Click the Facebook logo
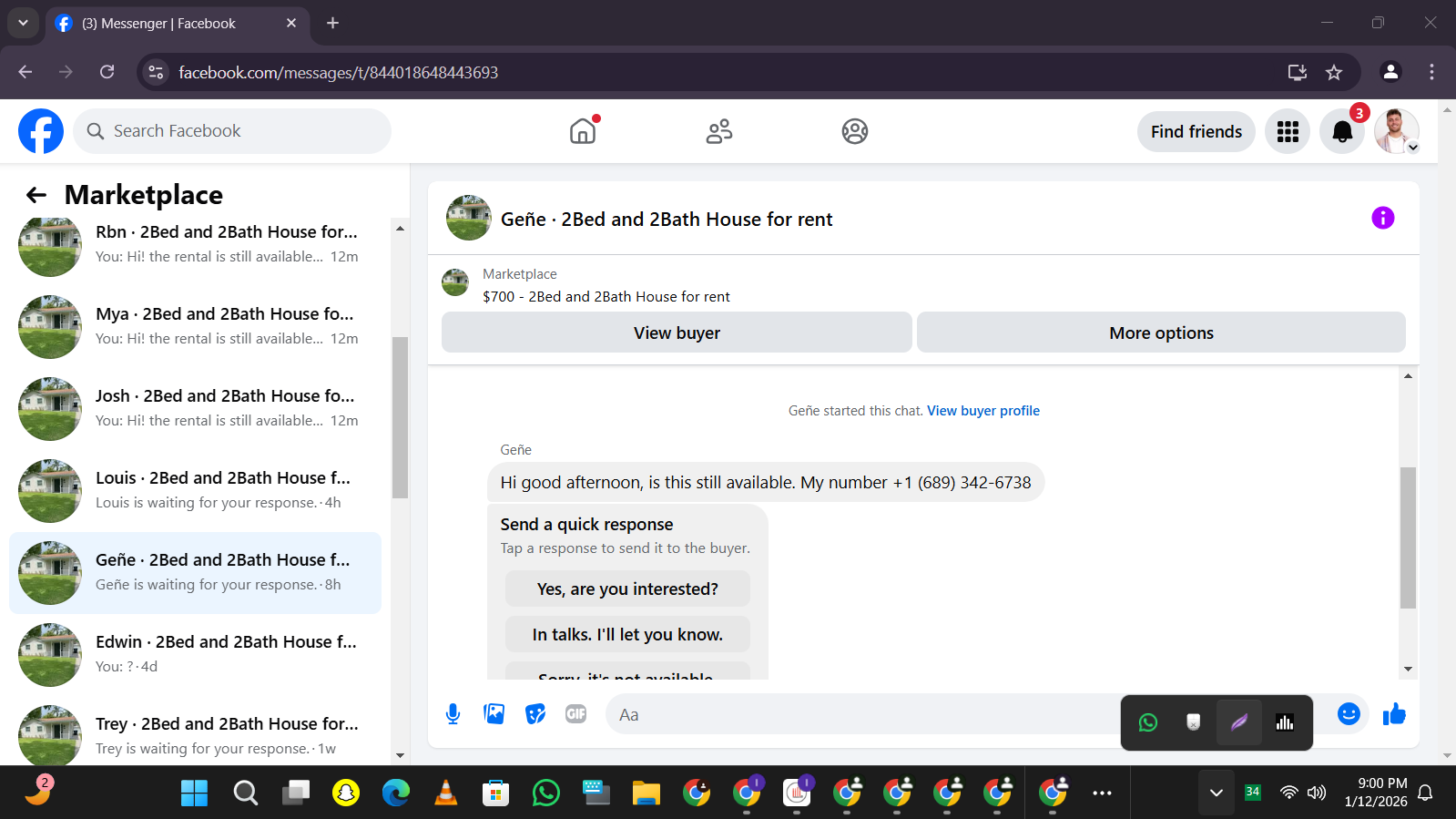The height and width of the screenshot is (819, 1456). (x=41, y=131)
